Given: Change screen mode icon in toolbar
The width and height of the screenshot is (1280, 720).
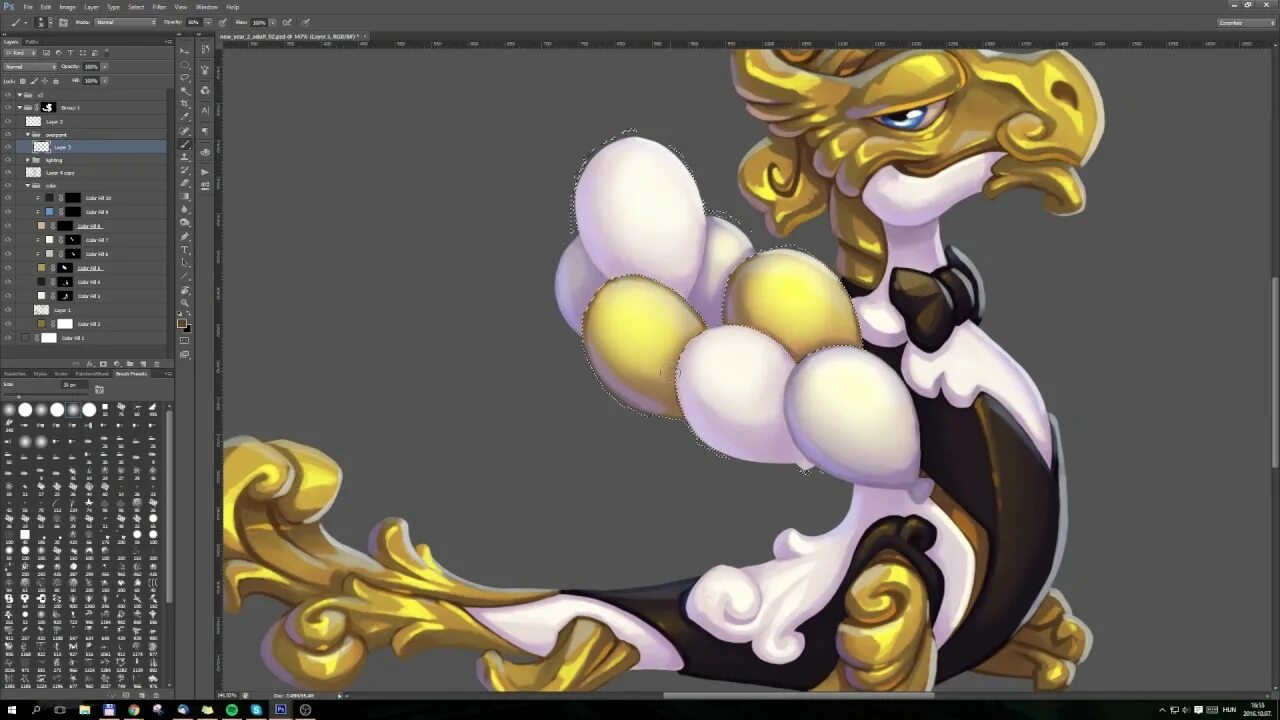Looking at the screenshot, I should [x=185, y=355].
